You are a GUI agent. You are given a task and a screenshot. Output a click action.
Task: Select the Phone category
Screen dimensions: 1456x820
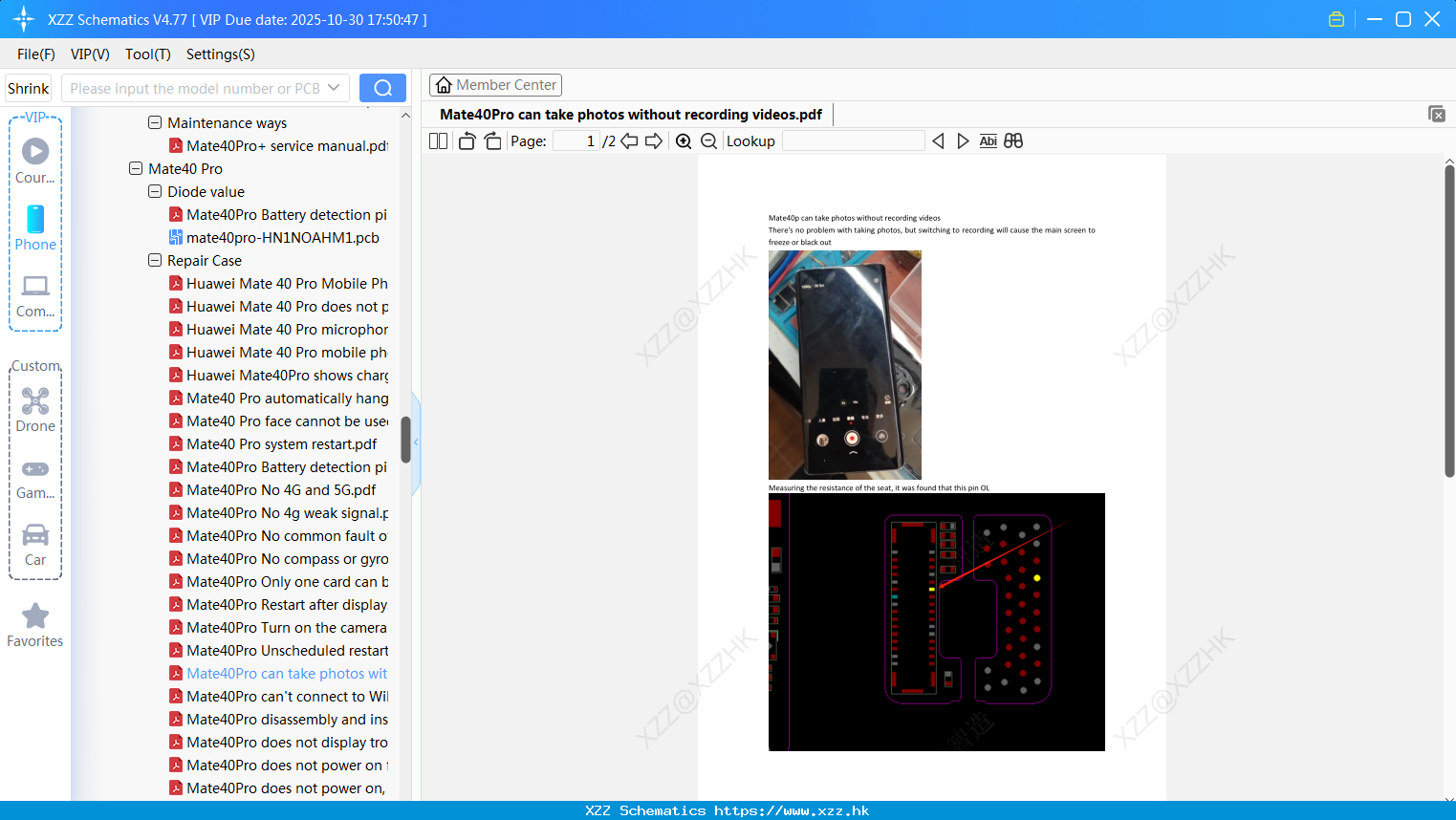pyautogui.click(x=35, y=228)
